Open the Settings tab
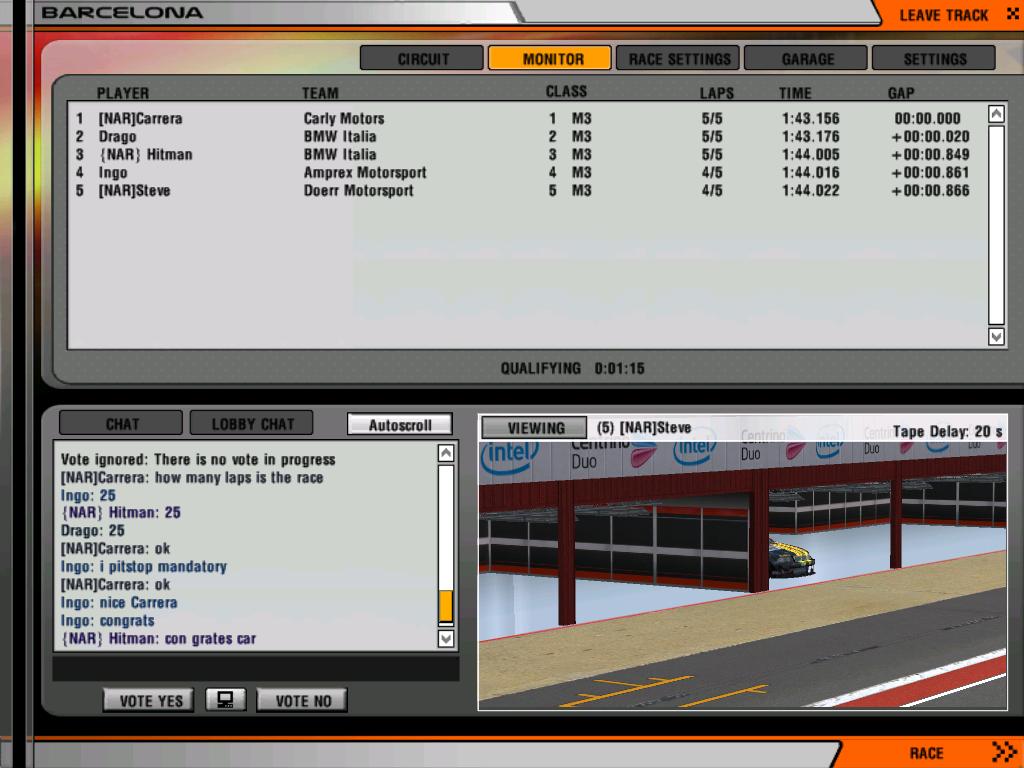Image resolution: width=1024 pixels, height=768 pixels. (x=934, y=59)
